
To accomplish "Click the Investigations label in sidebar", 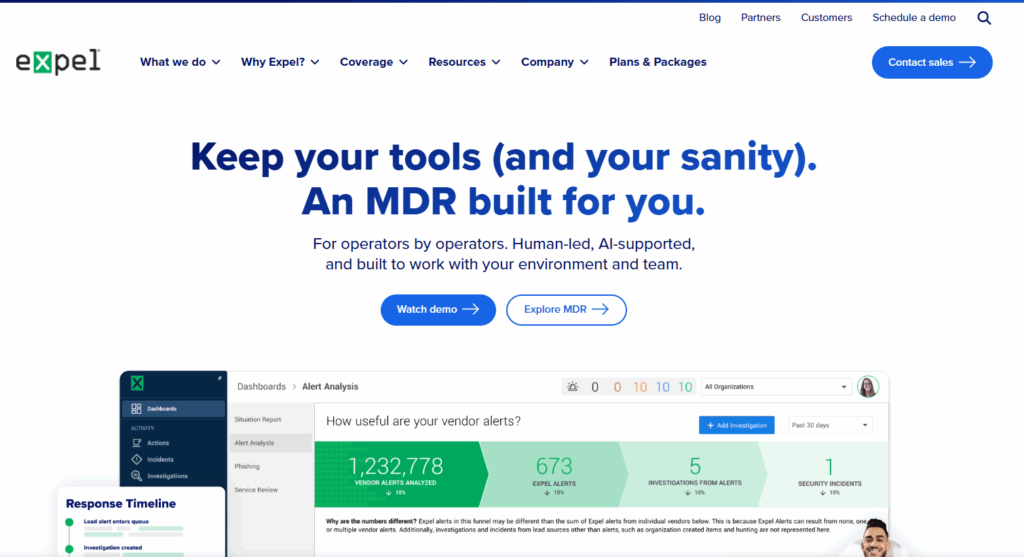I will (x=167, y=476).
